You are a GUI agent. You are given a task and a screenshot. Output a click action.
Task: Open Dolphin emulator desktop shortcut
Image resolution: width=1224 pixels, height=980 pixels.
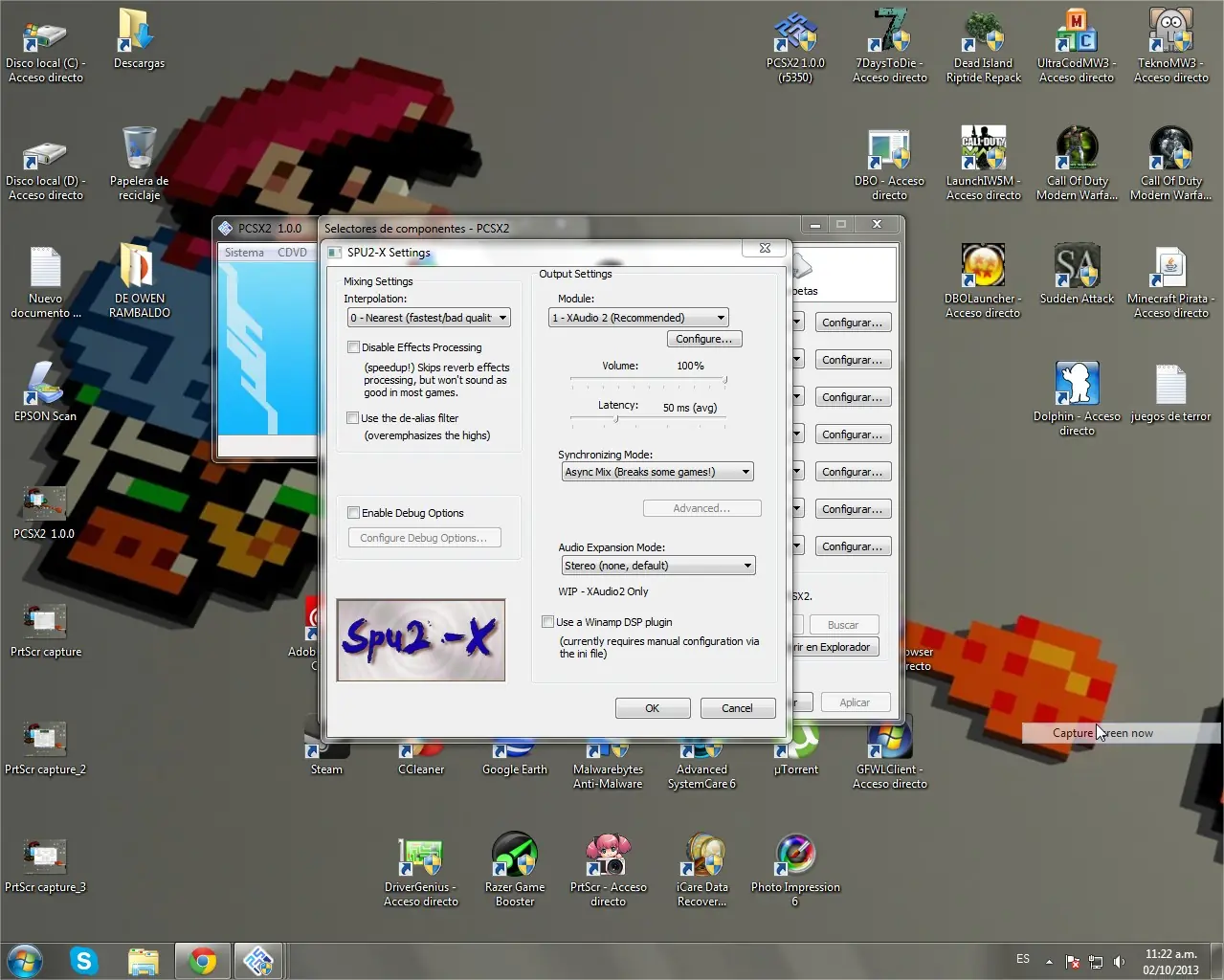[1077, 399]
